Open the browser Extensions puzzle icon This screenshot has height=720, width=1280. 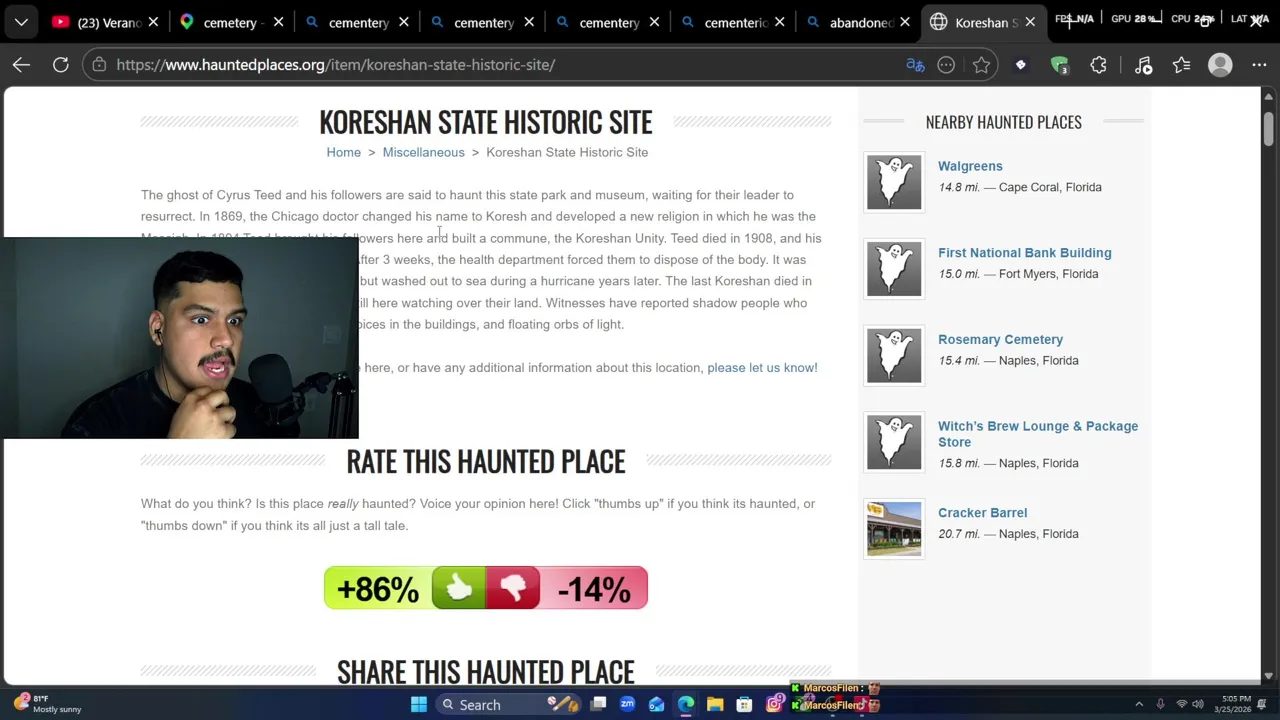click(x=1098, y=65)
